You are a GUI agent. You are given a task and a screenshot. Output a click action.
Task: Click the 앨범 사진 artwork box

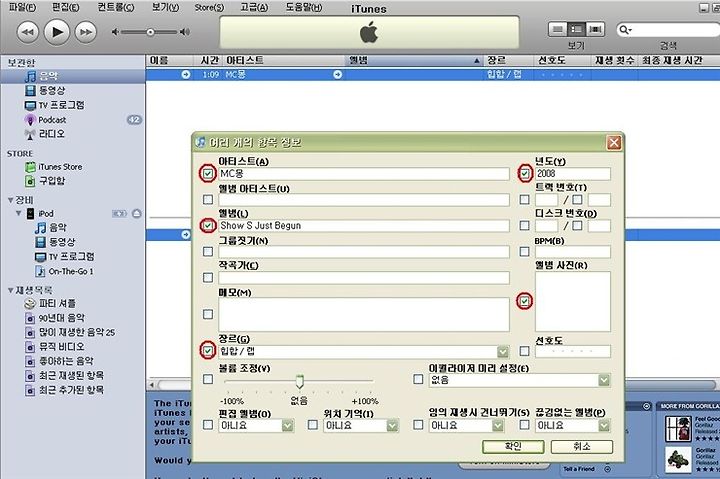573,301
